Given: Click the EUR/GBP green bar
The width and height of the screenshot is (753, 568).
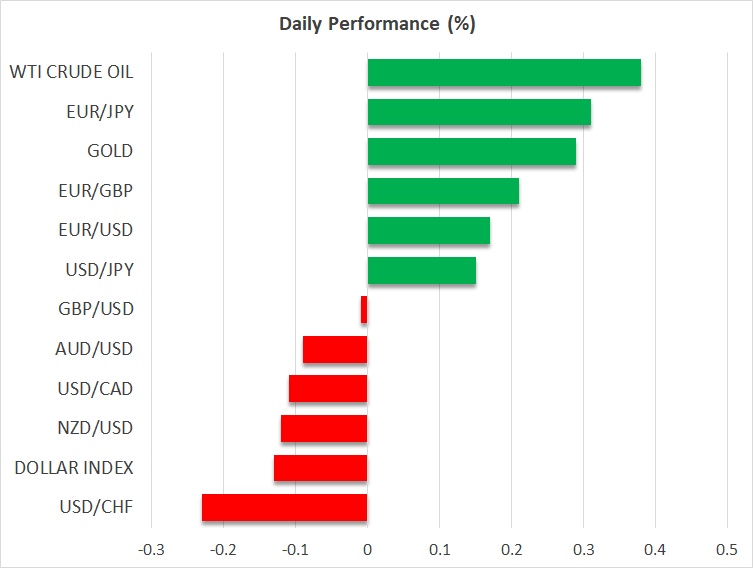Looking at the screenshot, I should (x=443, y=191).
